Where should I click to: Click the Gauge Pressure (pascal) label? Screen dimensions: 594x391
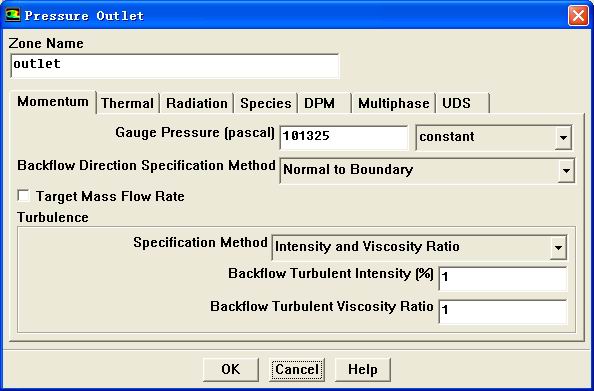coord(195,133)
